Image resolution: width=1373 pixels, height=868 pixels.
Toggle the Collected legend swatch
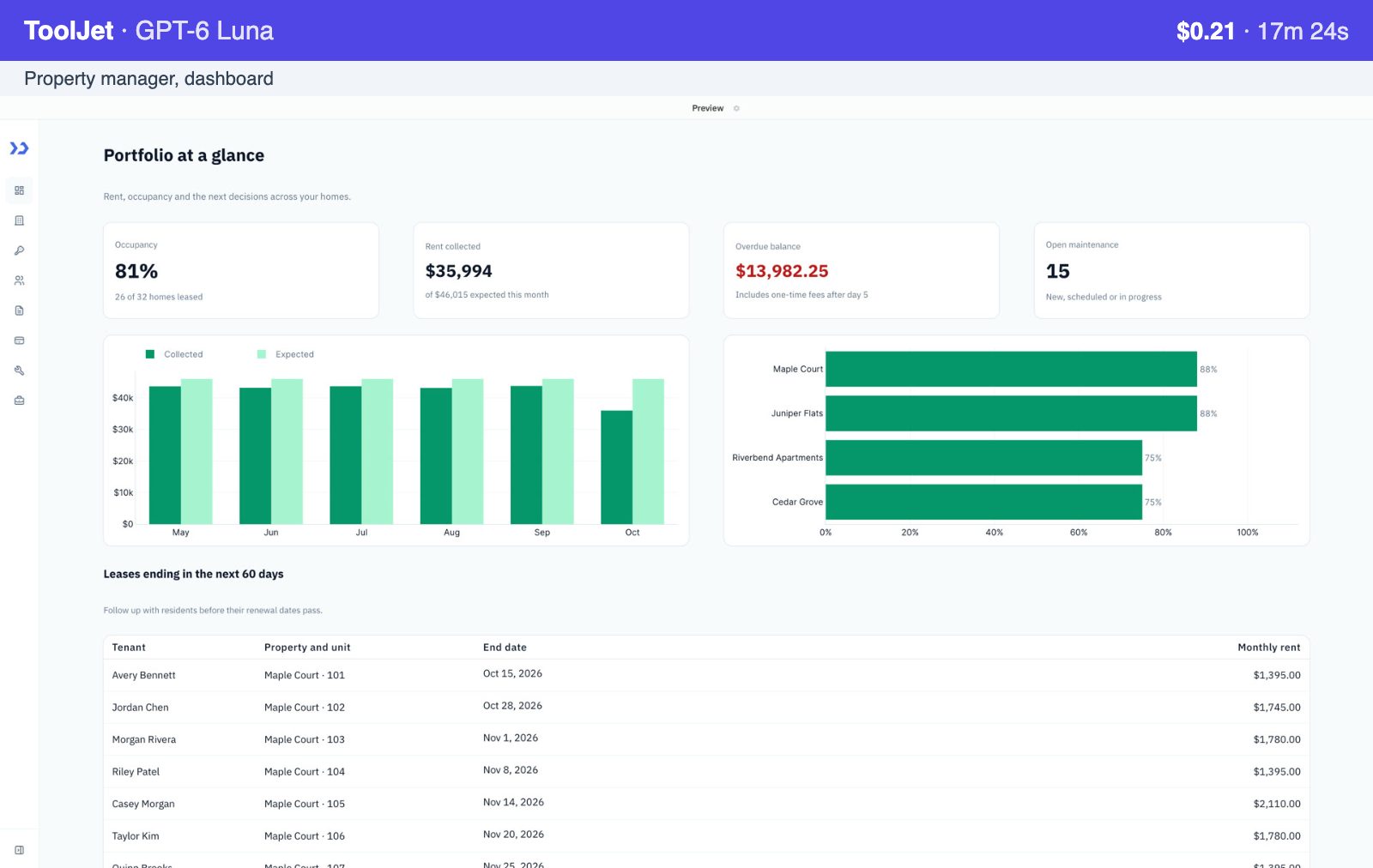(x=150, y=354)
